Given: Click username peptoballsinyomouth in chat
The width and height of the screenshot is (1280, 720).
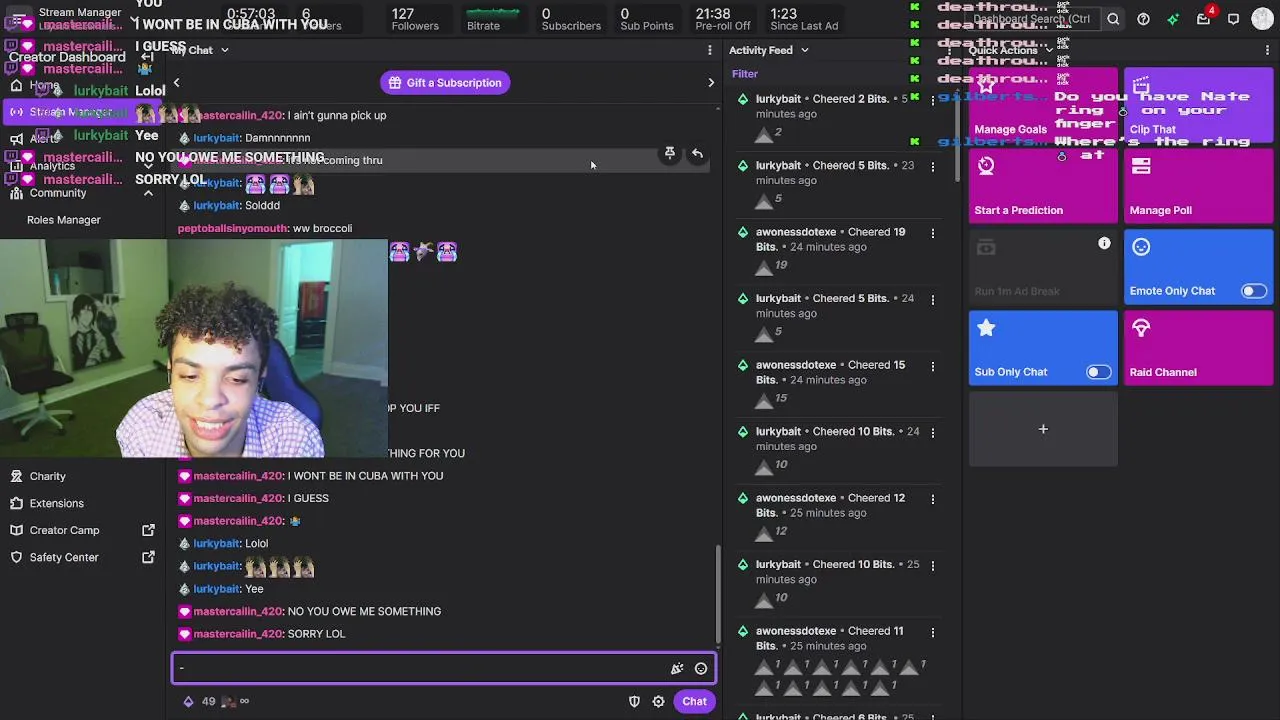Looking at the screenshot, I should tap(232, 229).
